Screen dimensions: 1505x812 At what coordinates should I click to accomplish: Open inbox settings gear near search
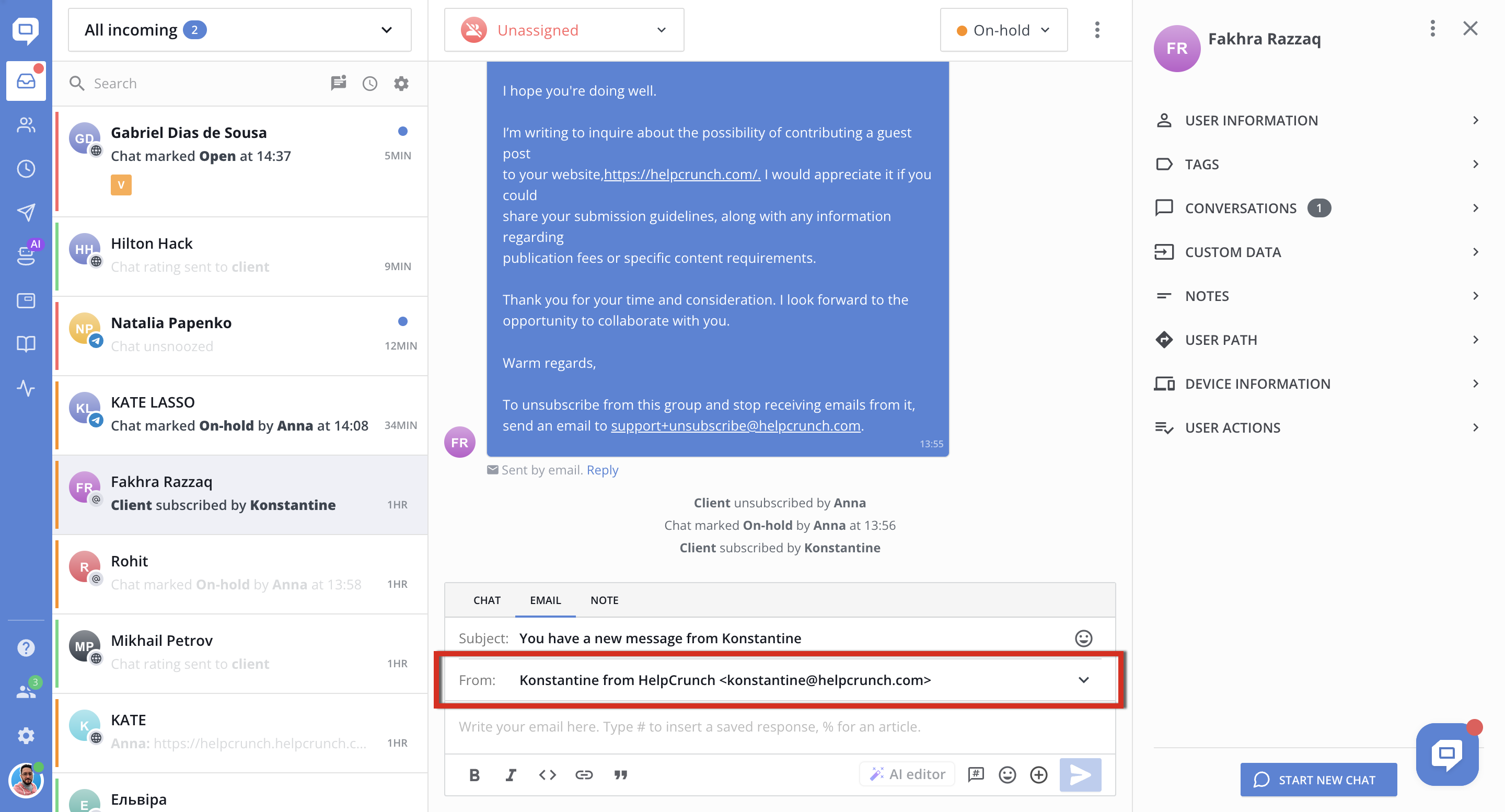click(x=401, y=83)
